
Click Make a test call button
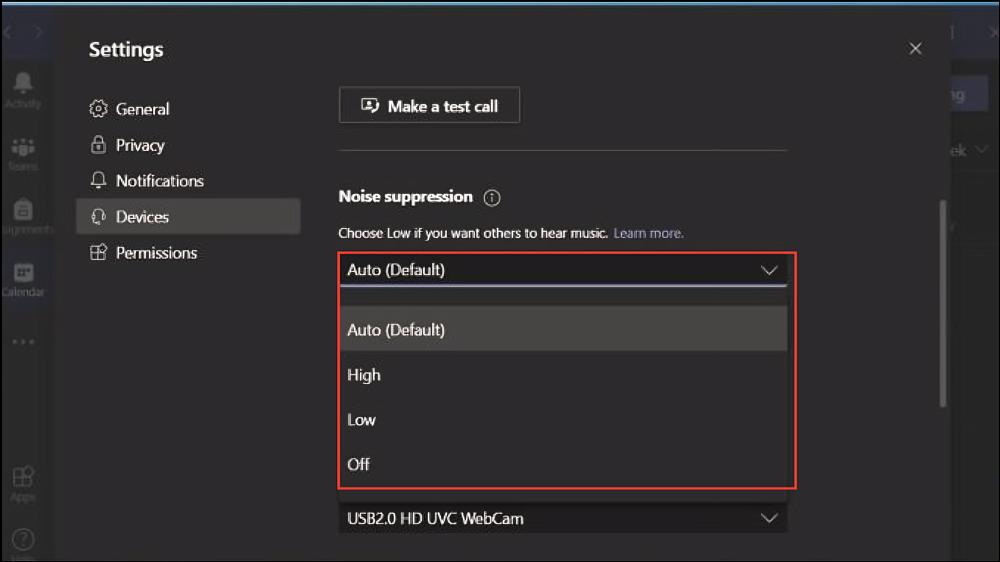tap(429, 106)
